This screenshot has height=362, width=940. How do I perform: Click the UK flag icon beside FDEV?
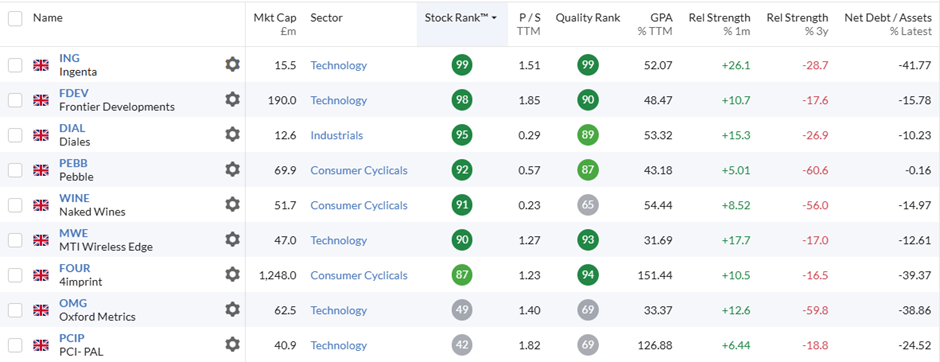pyautogui.click(x=41, y=100)
